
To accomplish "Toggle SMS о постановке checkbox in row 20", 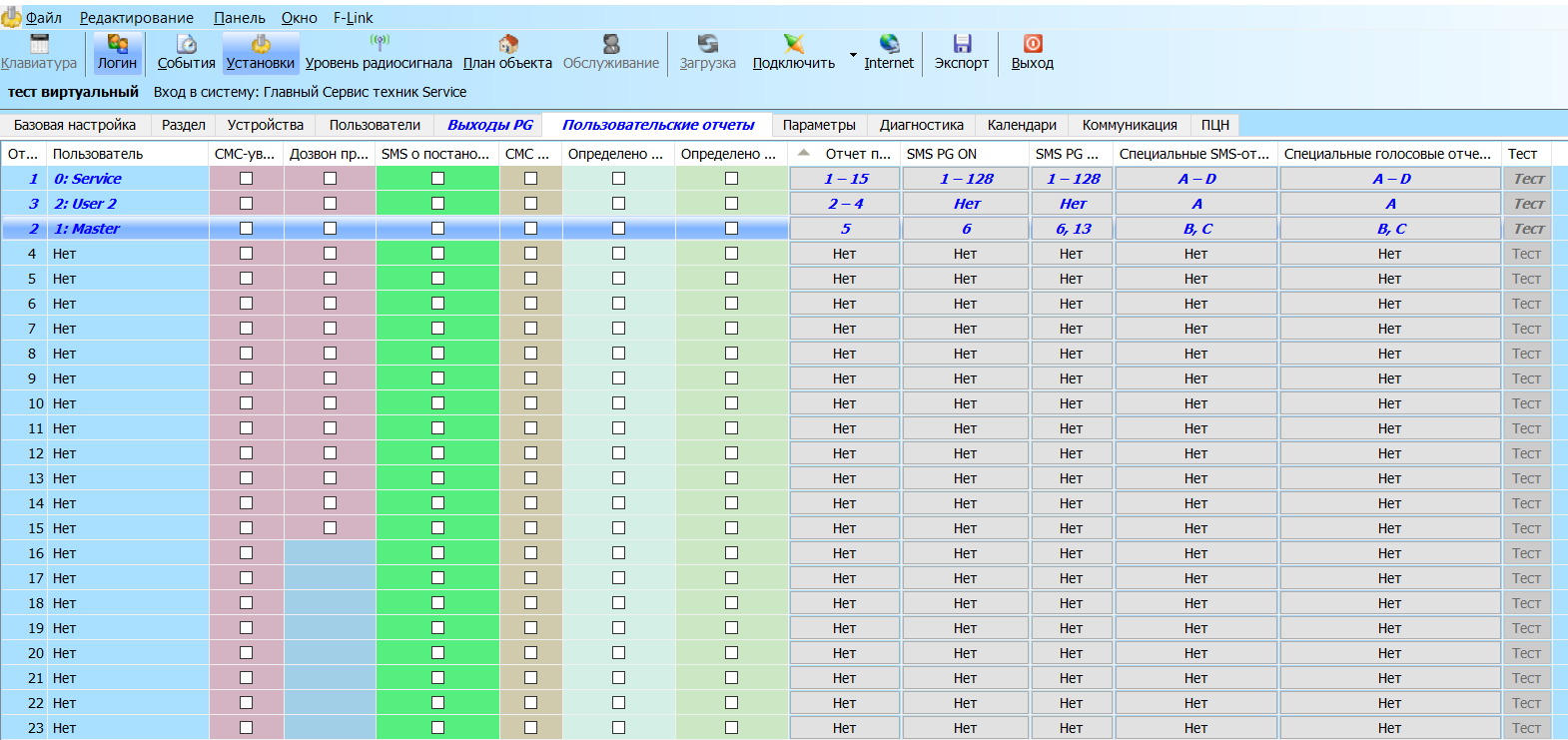I will coord(437,653).
